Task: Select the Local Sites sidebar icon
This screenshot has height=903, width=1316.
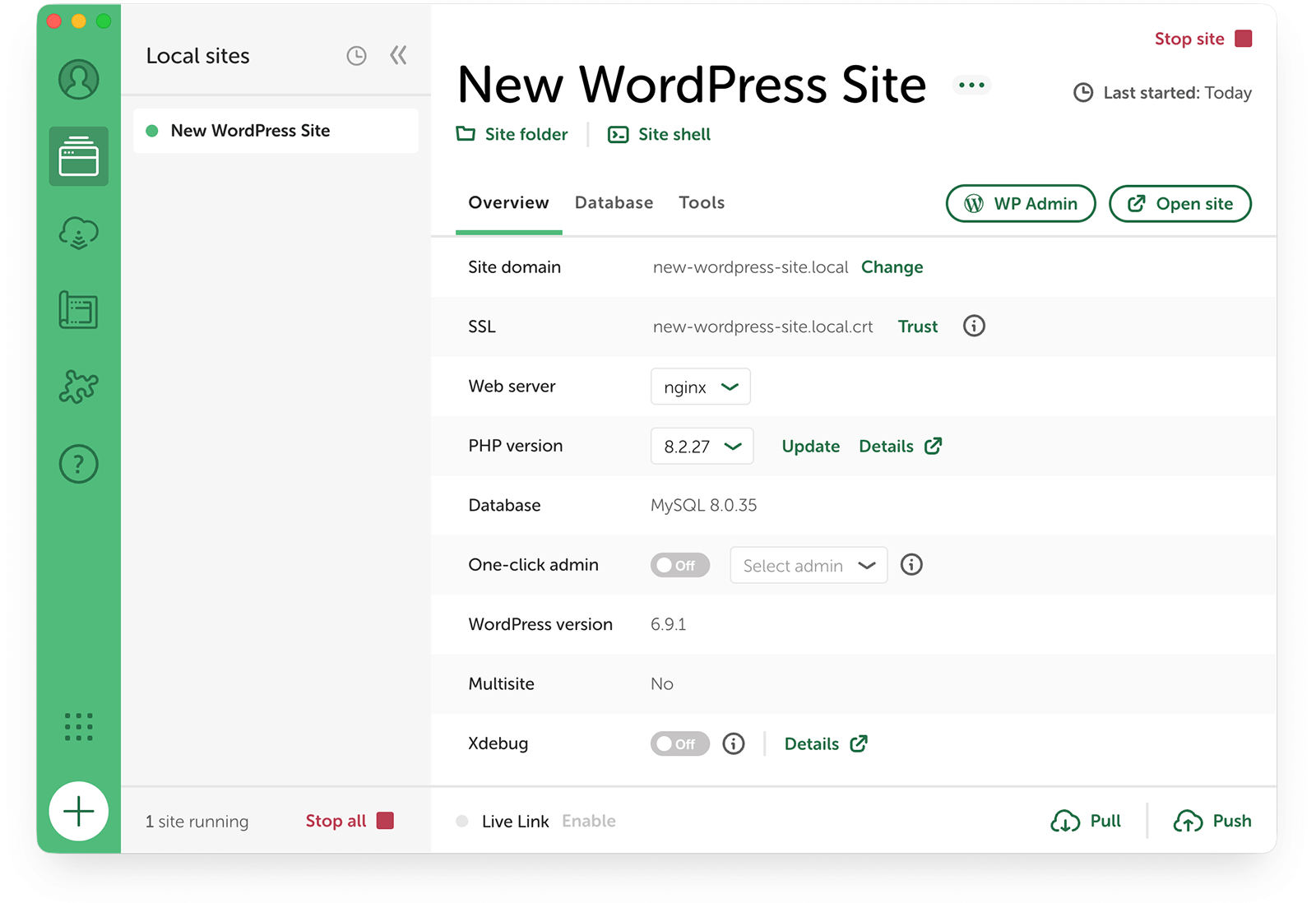Action: pyautogui.click(x=78, y=156)
